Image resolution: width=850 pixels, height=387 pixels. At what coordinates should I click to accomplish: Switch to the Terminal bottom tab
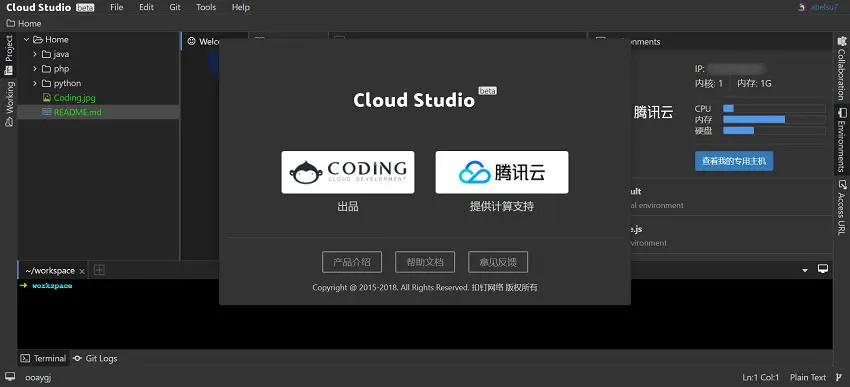[x=44, y=358]
